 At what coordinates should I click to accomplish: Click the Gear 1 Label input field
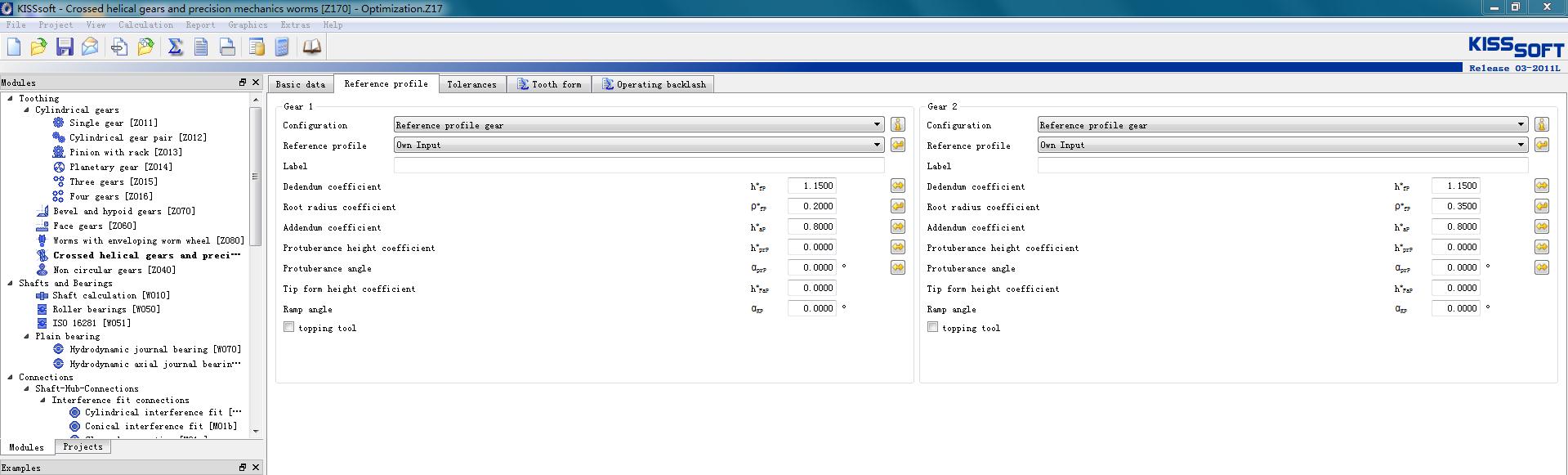(639, 165)
